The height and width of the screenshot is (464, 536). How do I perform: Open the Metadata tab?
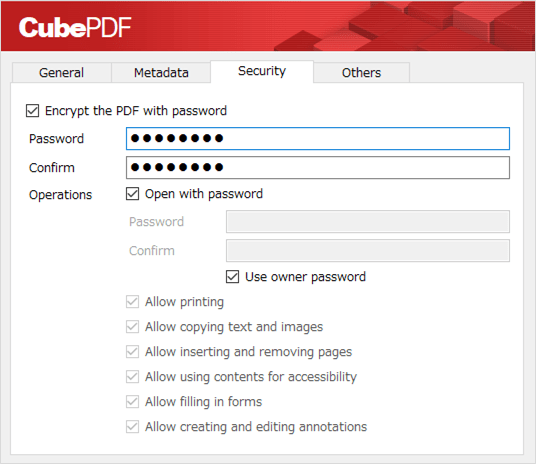coord(161,72)
